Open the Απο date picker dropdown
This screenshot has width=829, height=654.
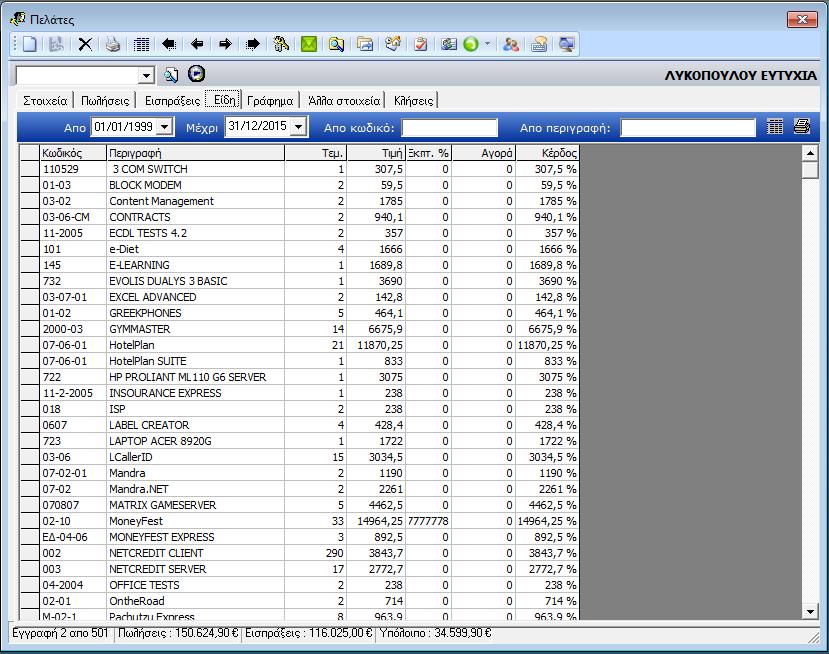165,127
